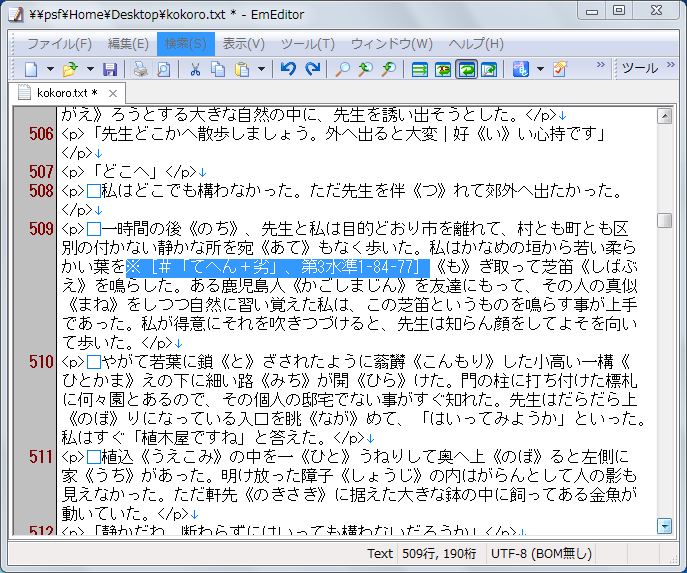Click the UTF-8 (BOM無し) encoding indicator
This screenshot has width=687, height=573.
(x=542, y=554)
